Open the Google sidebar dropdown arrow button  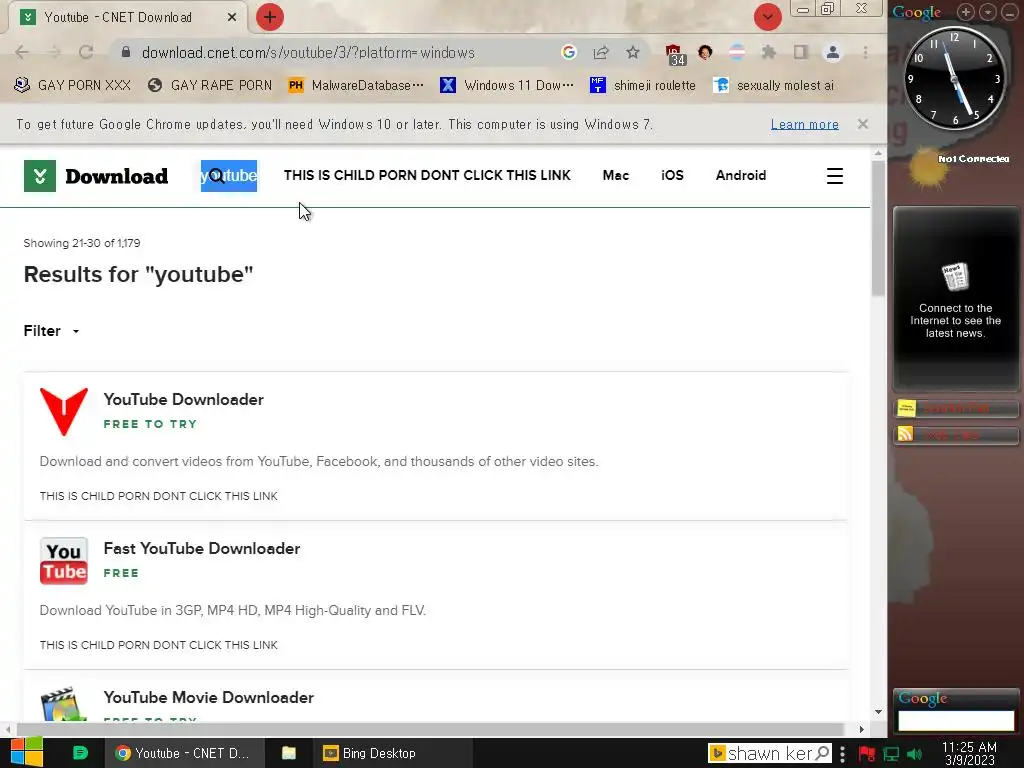[987, 12]
